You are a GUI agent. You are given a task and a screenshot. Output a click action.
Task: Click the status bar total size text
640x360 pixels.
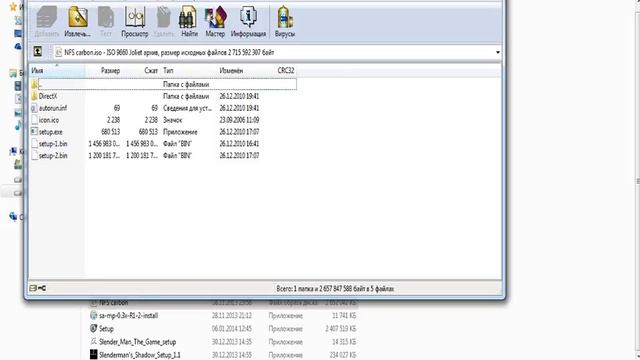pos(335,289)
